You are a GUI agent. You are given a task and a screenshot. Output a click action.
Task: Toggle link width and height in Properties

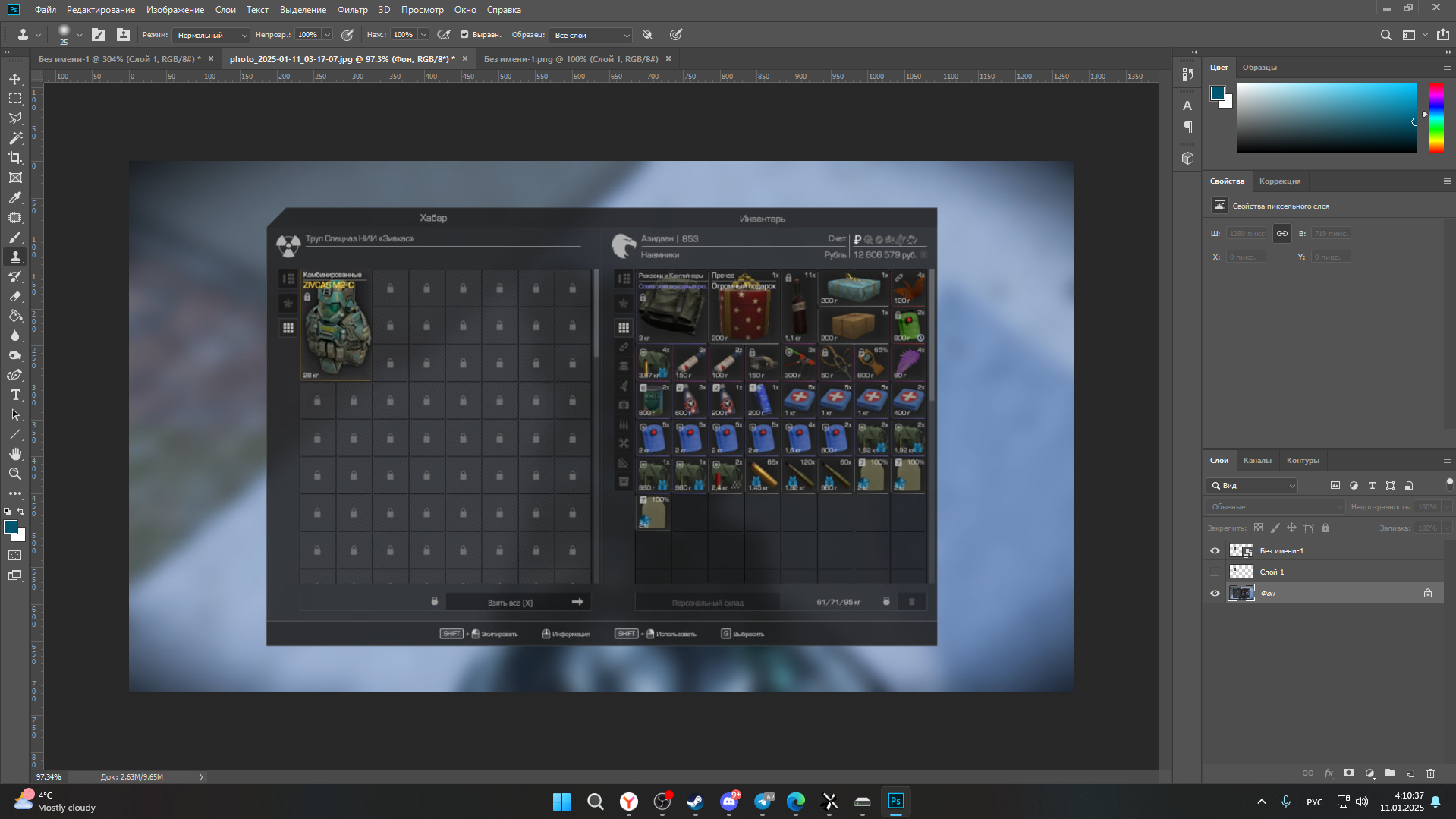point(1282,234)
